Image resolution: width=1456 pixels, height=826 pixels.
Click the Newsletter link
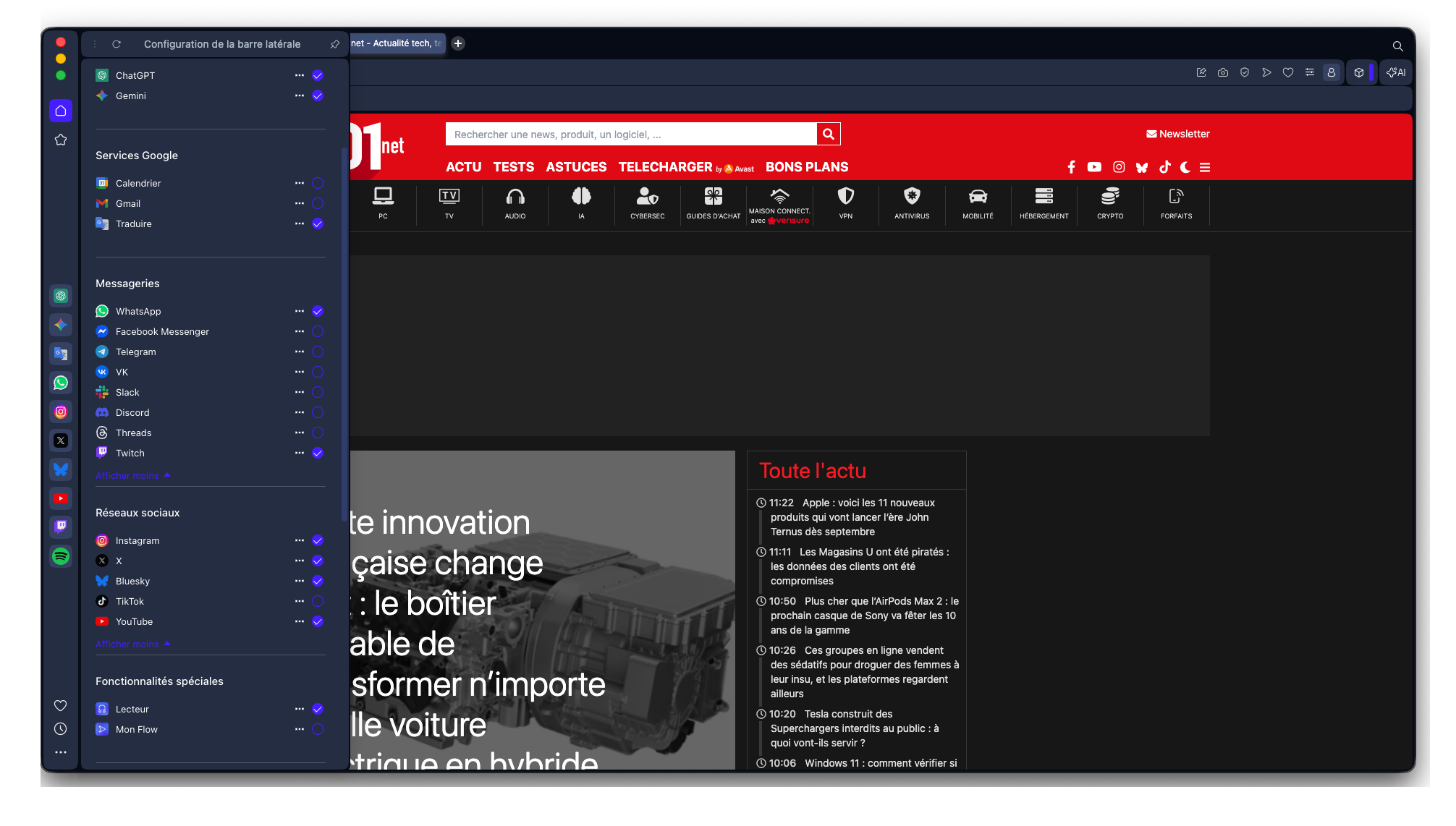[1178, 134]
